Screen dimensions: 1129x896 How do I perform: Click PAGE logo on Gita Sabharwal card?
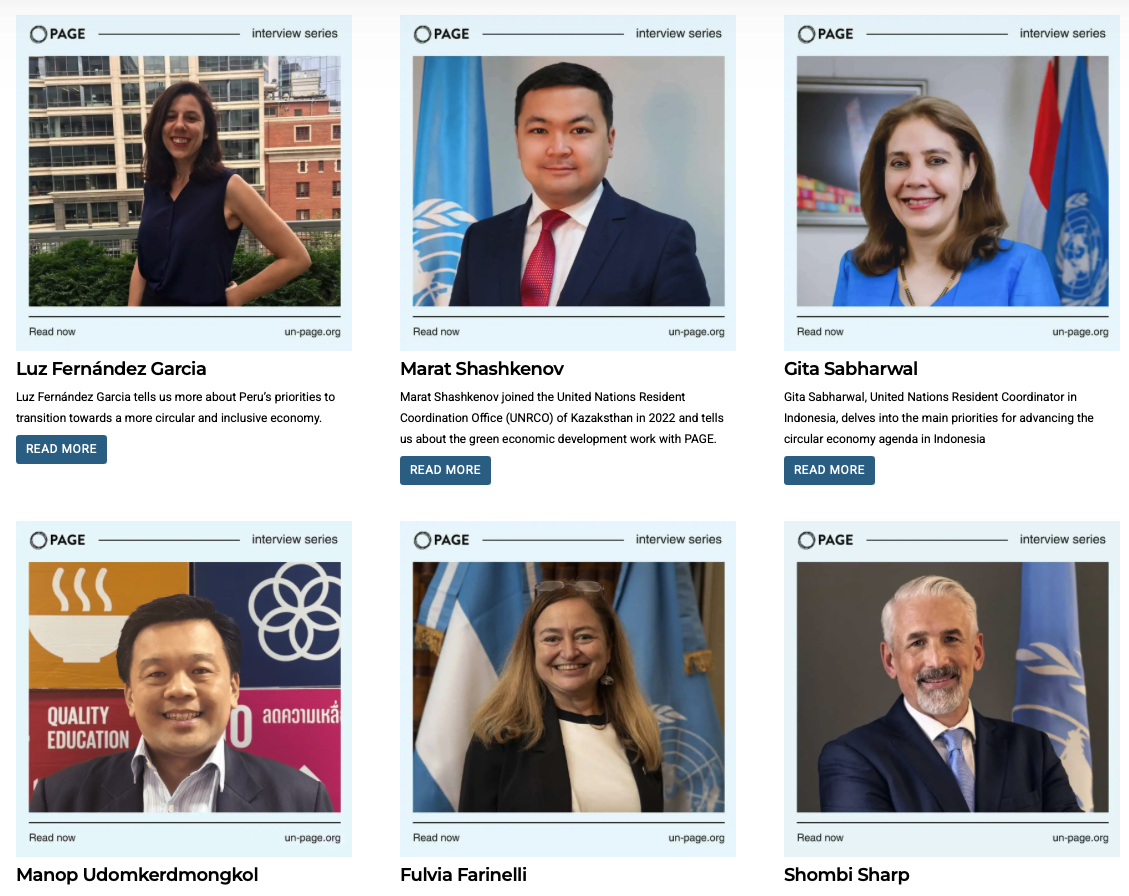(x=825, y=34)
